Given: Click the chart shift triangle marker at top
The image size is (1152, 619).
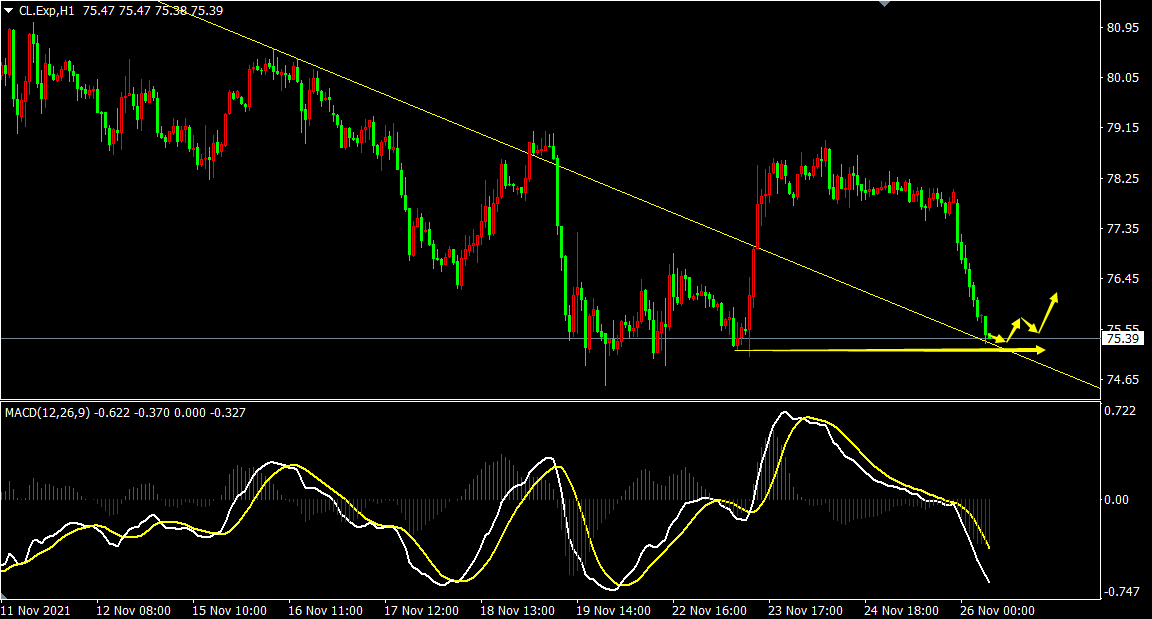Looking at the screenshot, I should (883, 3).
